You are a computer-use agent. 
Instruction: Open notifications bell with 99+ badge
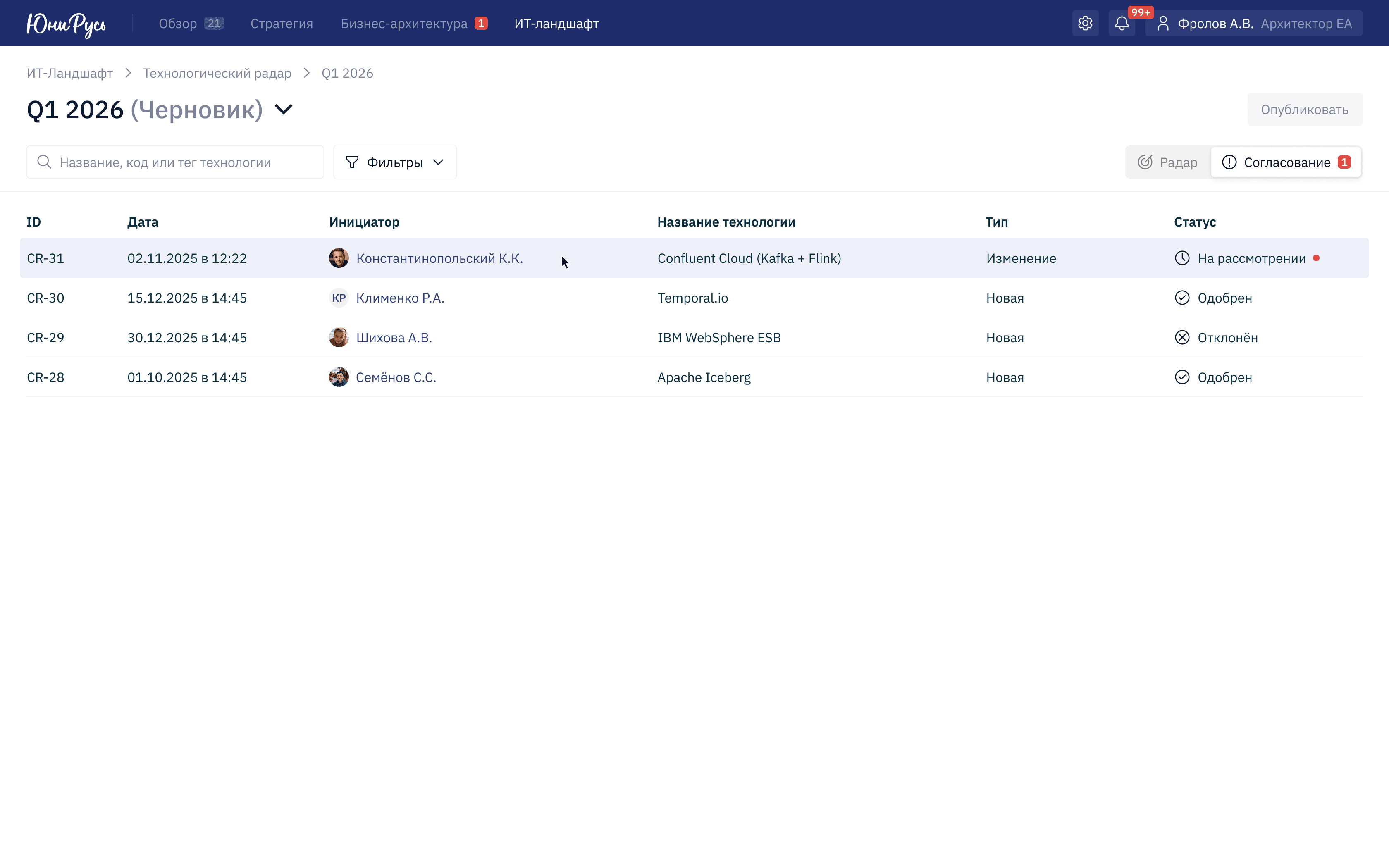point(1122,24)
